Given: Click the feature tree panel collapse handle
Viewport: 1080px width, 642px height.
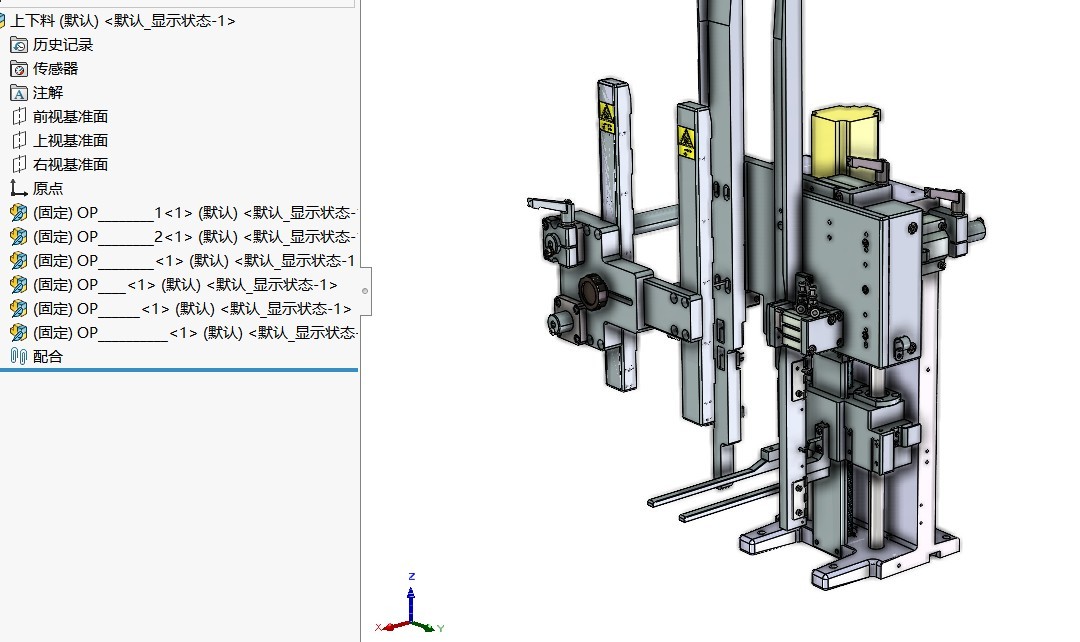Looking at the screenshot, I should click(x=365, y=291).
